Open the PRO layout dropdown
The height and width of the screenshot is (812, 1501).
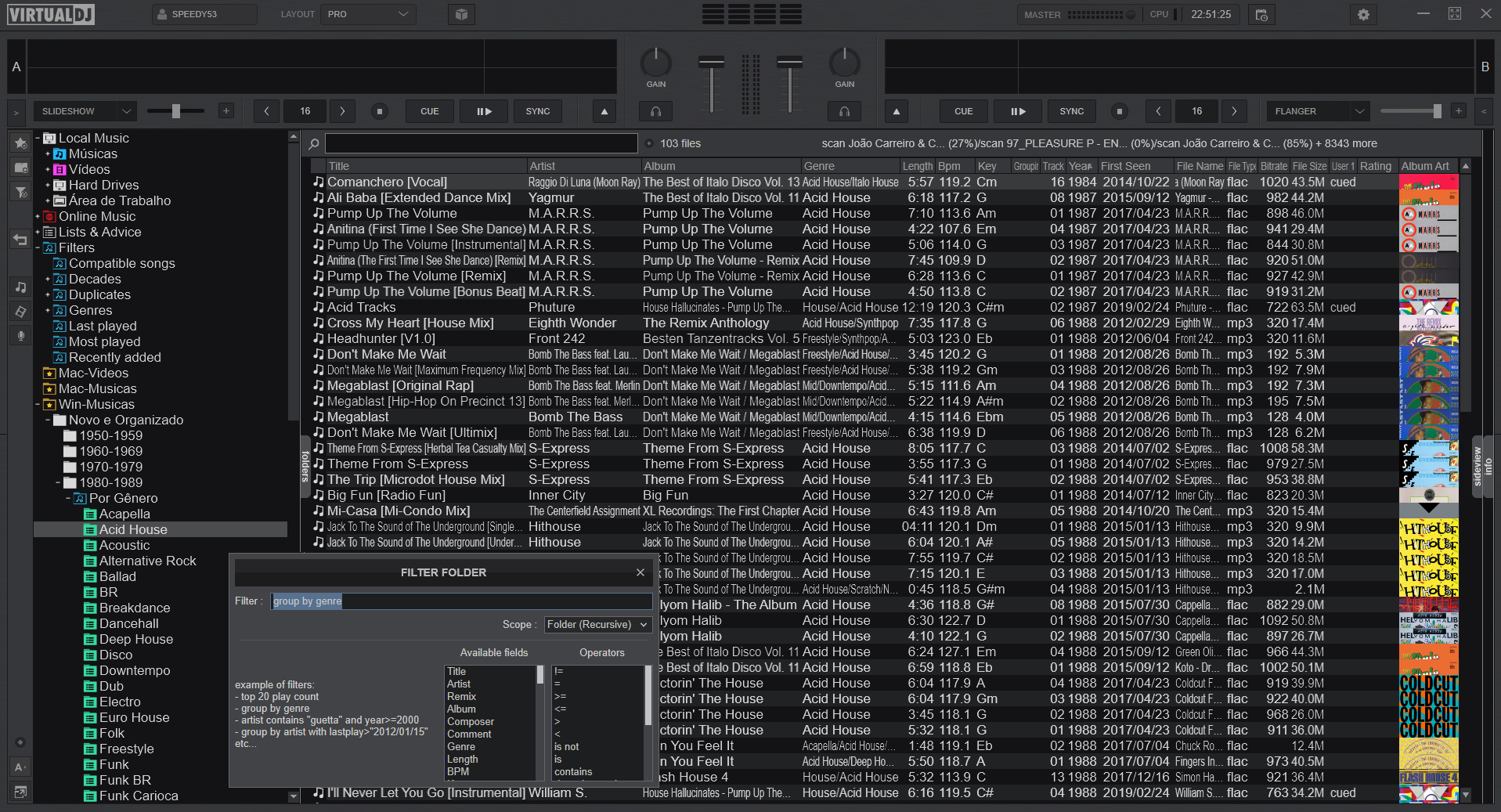[x=369, y=14]
